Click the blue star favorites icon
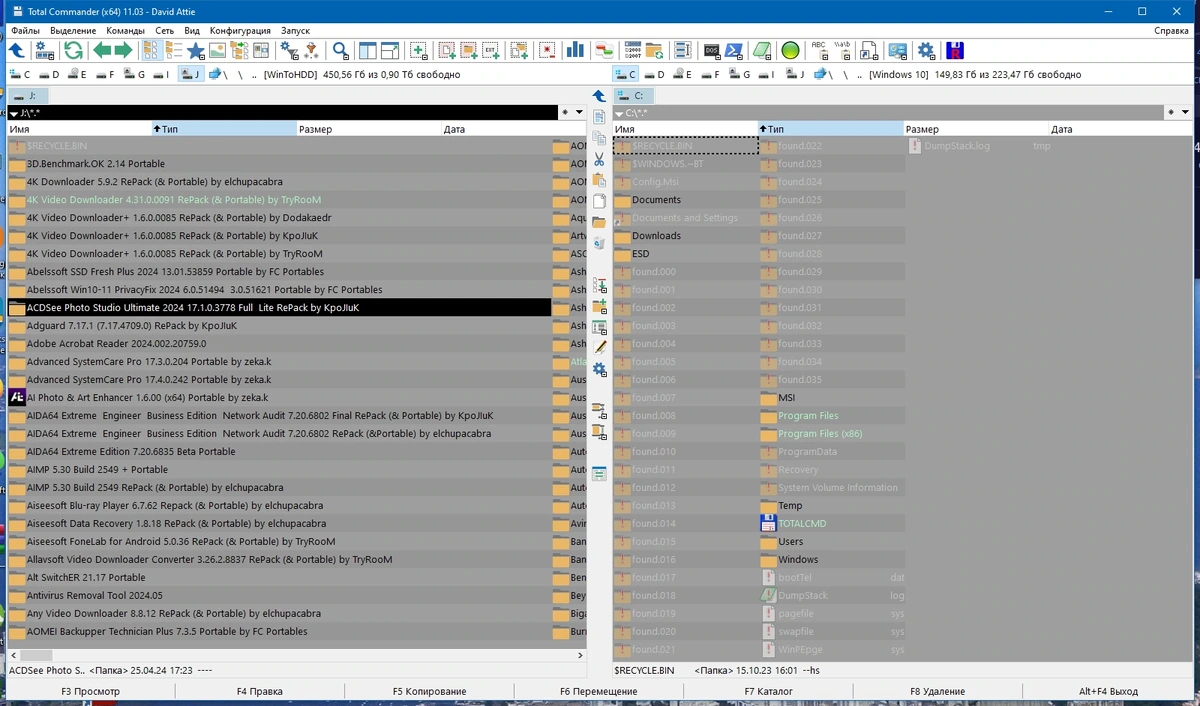1200x706 pixels. click(x=196, y=50)
